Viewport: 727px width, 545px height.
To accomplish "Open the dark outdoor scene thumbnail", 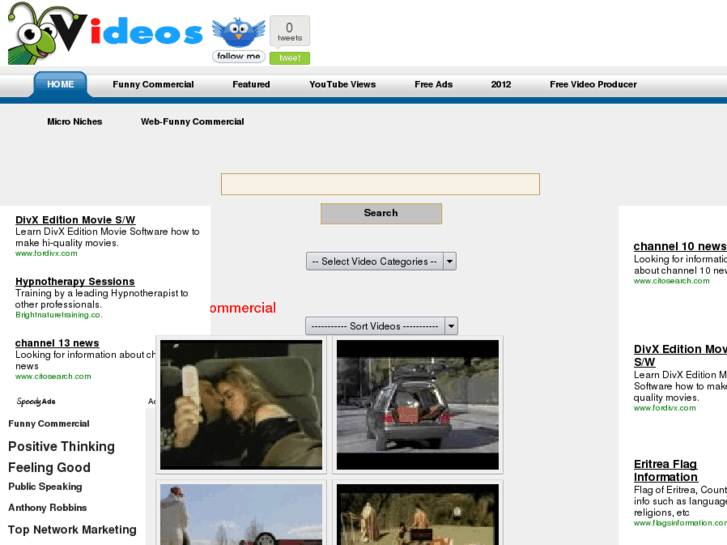I will [x=418, y=514].
